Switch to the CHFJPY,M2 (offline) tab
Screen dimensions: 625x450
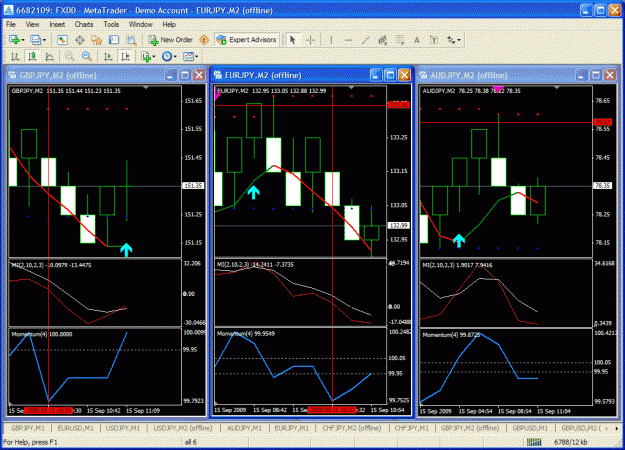pyautogui.click(x=352, y=428)
